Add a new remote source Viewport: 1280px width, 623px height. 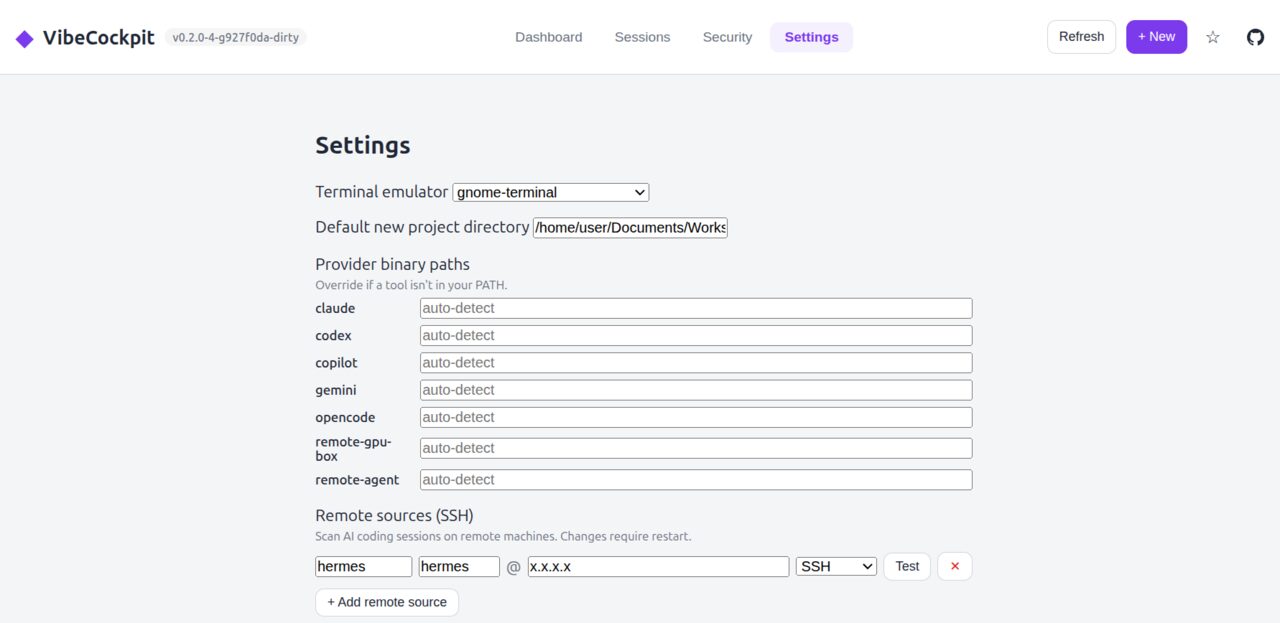point(386,601)
